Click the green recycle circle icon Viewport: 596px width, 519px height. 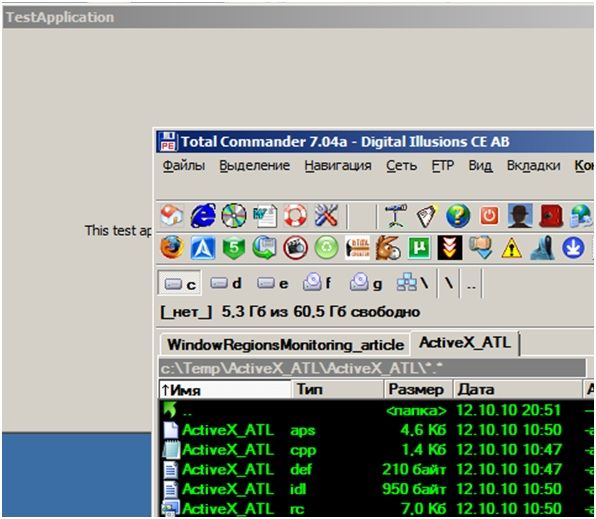[326, 248]
